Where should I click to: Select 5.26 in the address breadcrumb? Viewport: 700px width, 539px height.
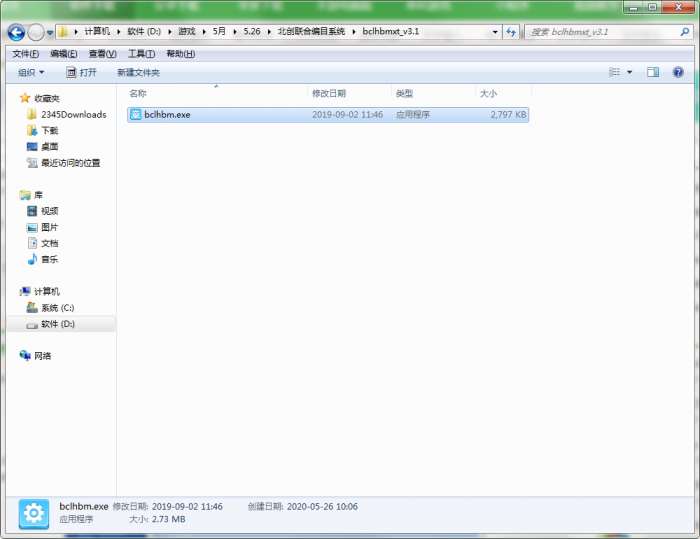coord(252,31)
